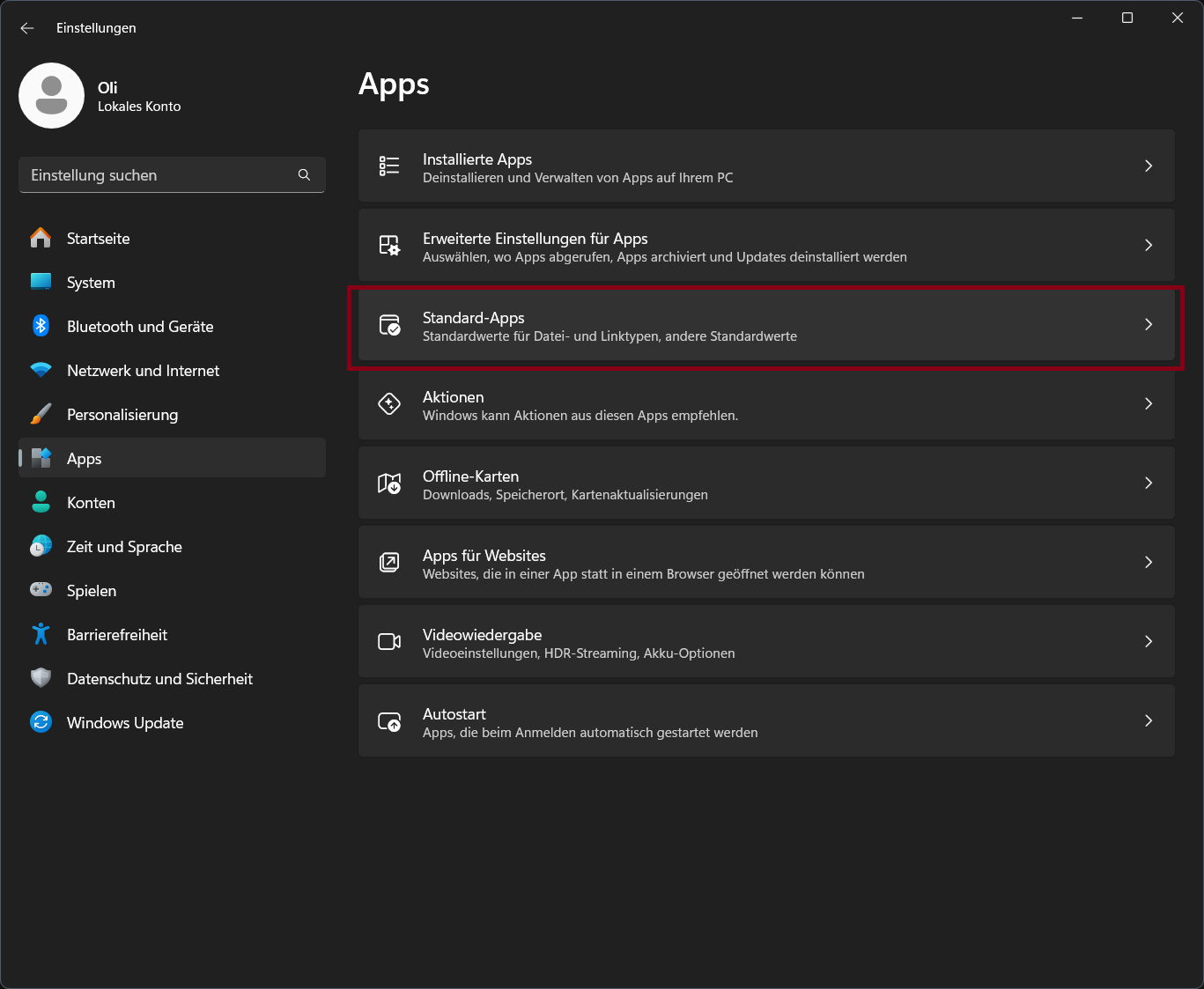Viewport: 1204px width, 989px height.
Task: Click the Bluetooth icon in sidebar
Action: pyautogui.click(x=41, y=326)
